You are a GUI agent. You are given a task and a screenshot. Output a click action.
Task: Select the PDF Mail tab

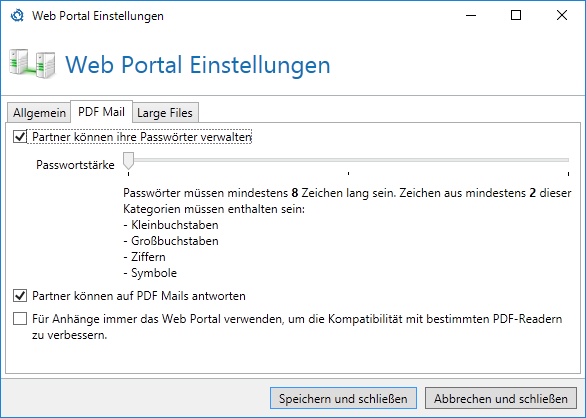coord(101,112)
